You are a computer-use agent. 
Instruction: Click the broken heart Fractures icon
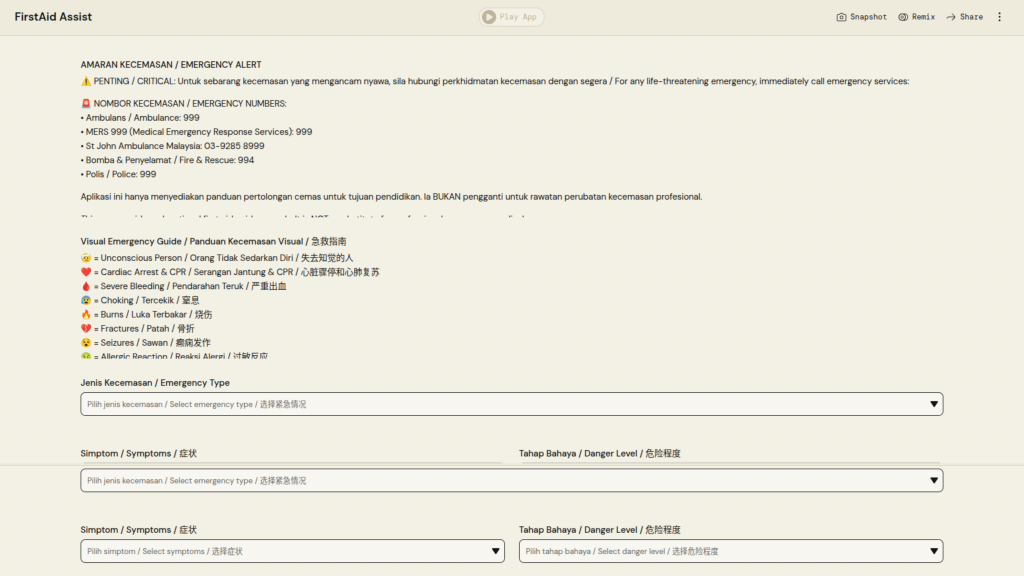pyautogui.click(x=86, y=328)
